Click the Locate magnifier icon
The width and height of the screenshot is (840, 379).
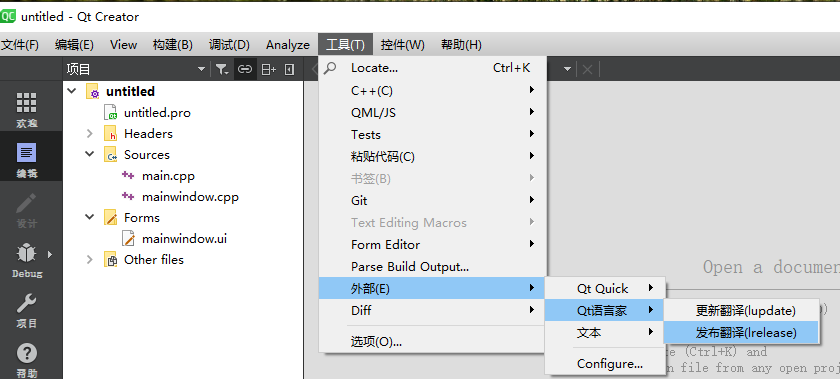tap(331, 68)
